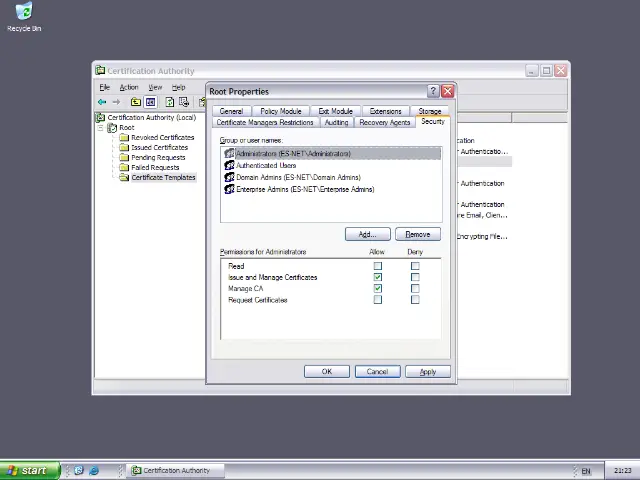Open the Start menu
The image size is (640, 480).
pyautogui.click(x=30, y=471)
